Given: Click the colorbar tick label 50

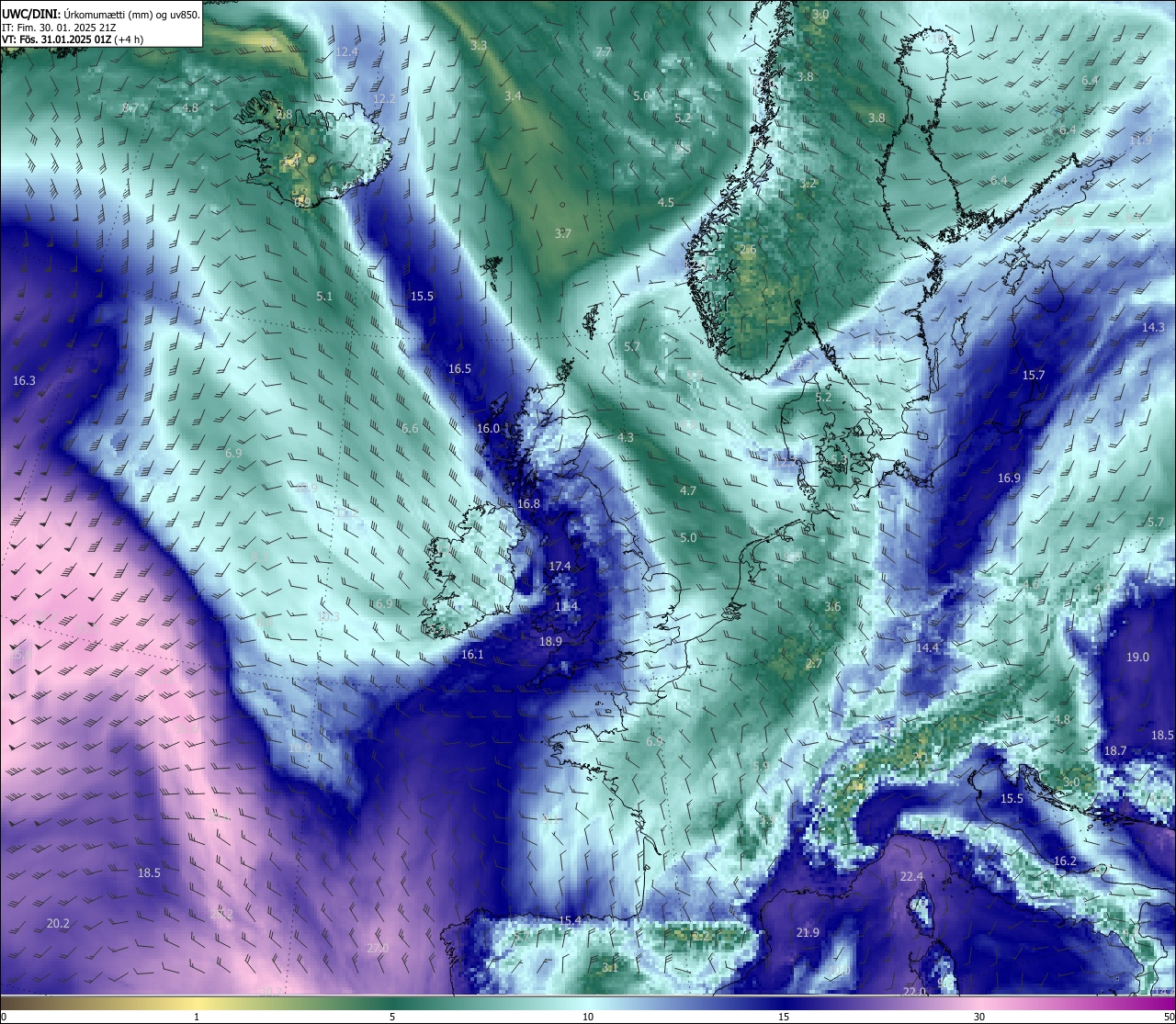Looking at the screenshot, I should 1169,1017.
